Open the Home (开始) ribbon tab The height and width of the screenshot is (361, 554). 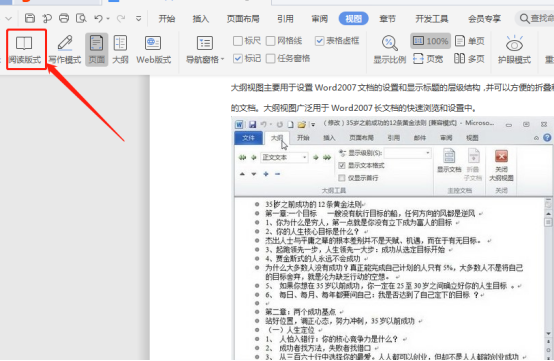coord(166,19)
